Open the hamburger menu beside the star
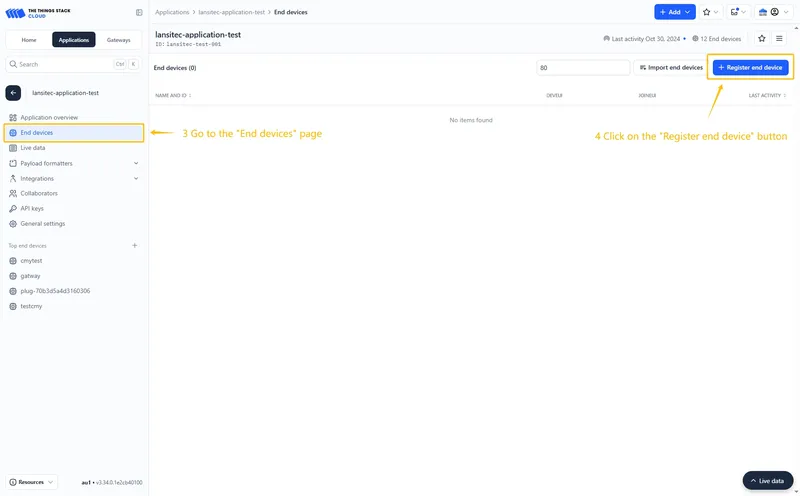 pyautogui.click(x=779, y=38)
